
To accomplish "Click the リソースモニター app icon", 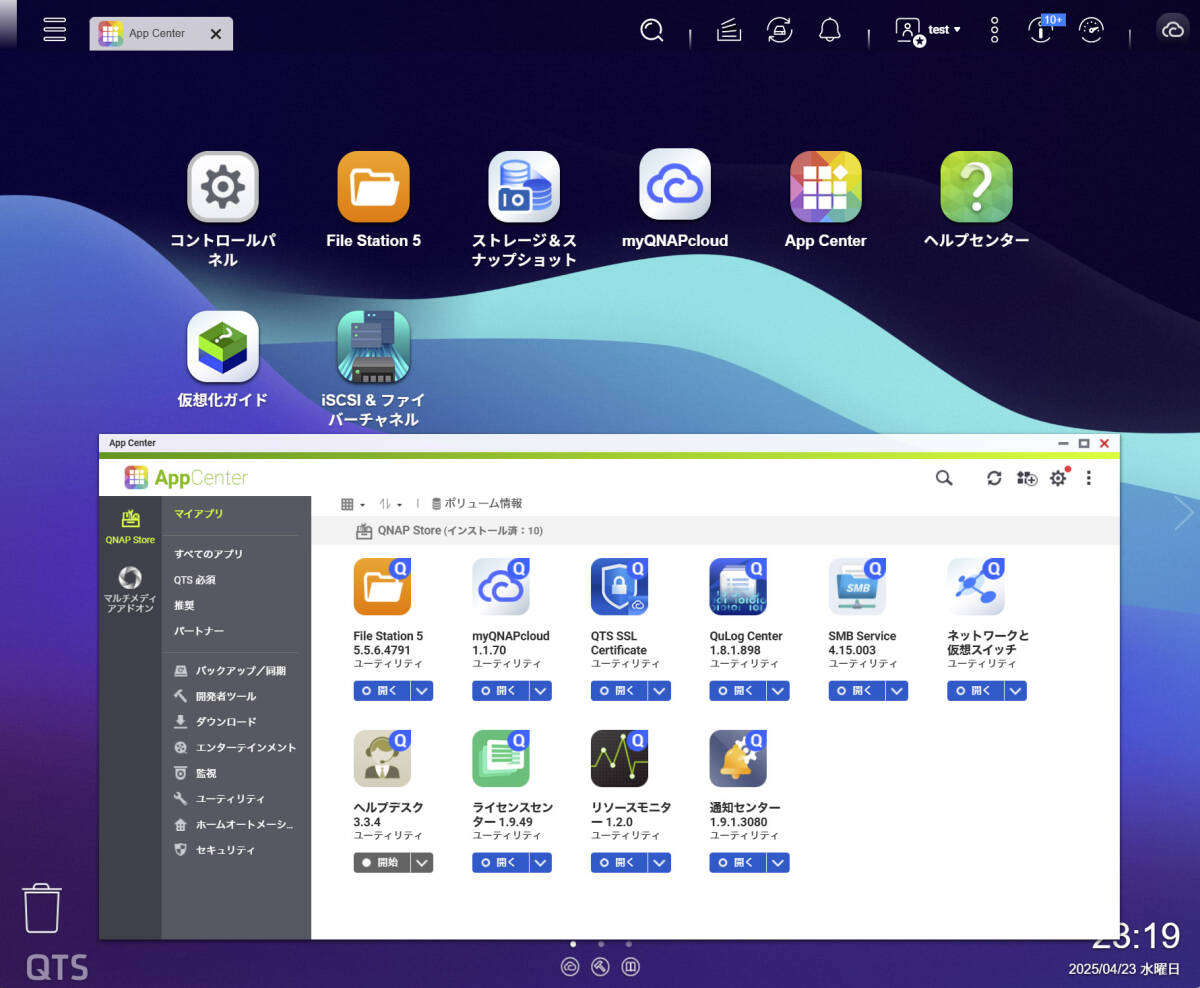I will pos(620,758).
